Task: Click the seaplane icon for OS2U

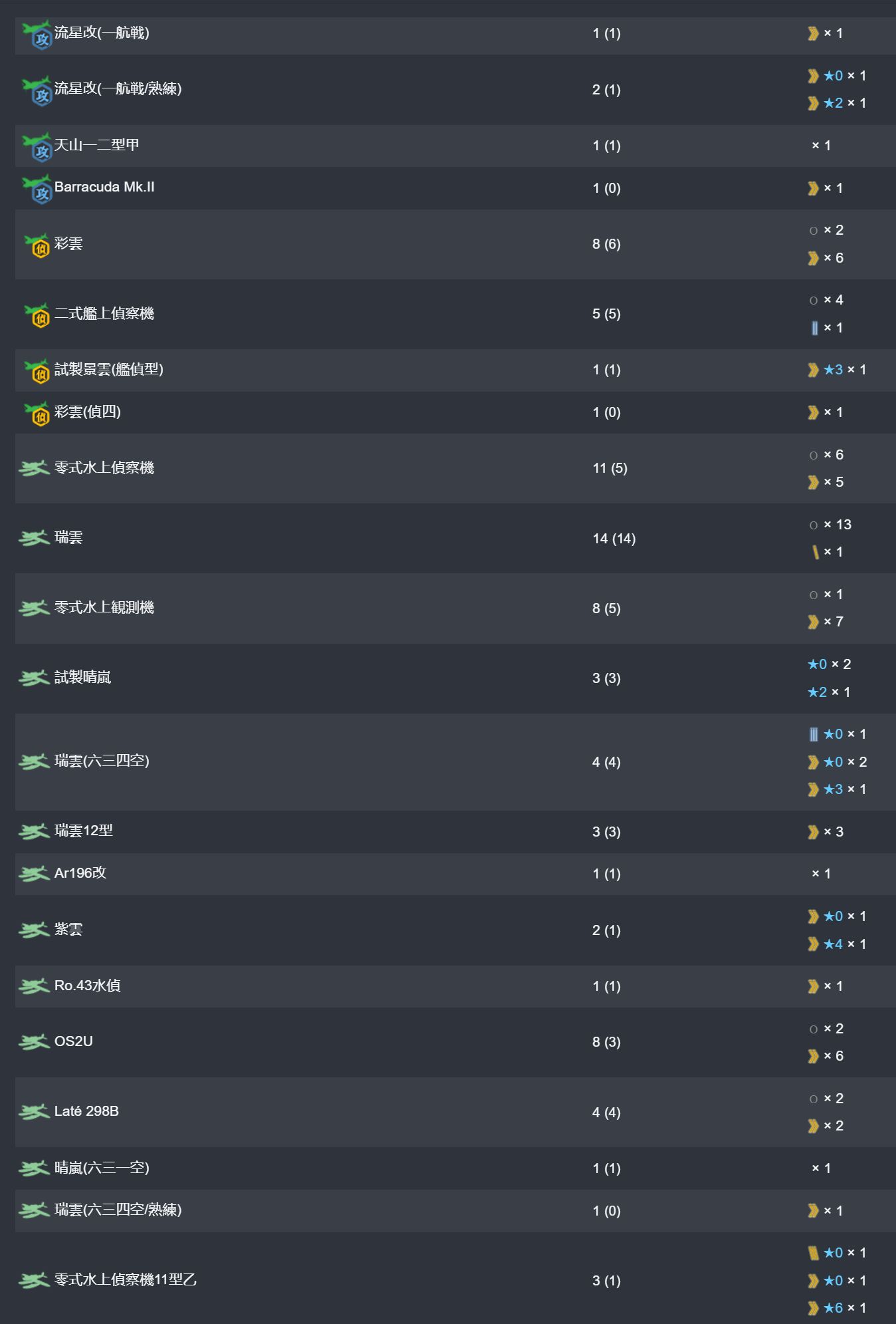Action: point(34,1042)
